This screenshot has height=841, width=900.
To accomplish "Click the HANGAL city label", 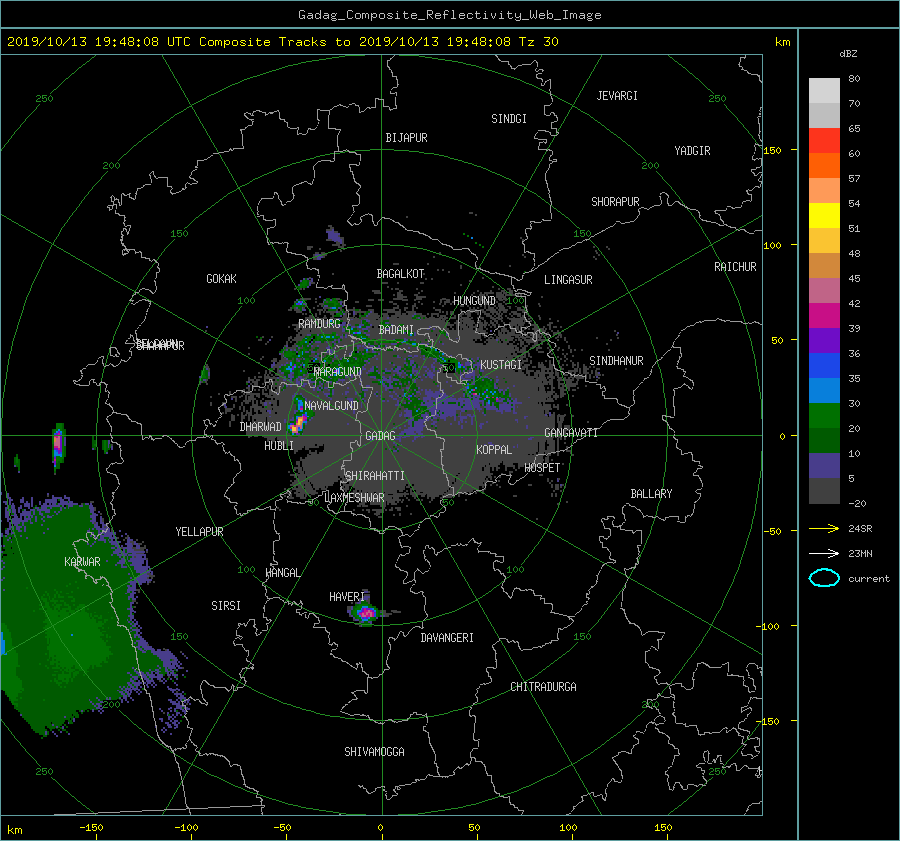I will (282, 573).
